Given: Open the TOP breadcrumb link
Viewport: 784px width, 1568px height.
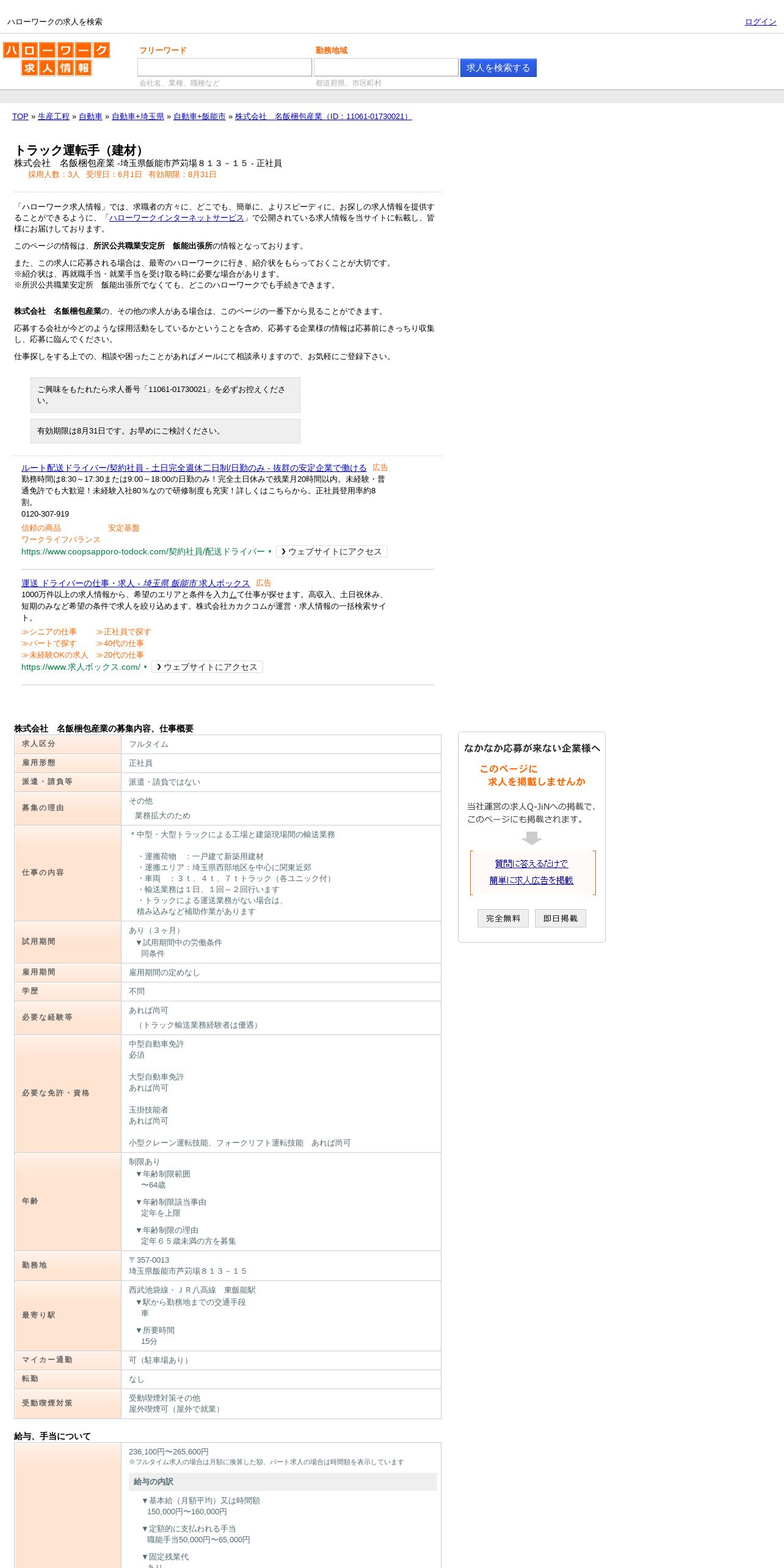Looking at the screenshot, I should 20,117.
